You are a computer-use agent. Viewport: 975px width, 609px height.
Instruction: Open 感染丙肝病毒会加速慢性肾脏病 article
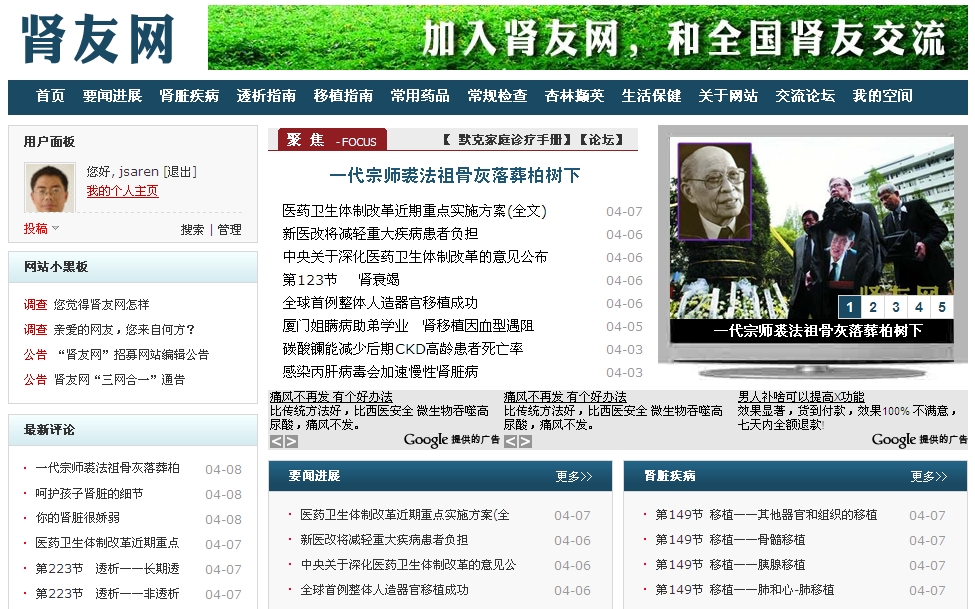point(380,372)
